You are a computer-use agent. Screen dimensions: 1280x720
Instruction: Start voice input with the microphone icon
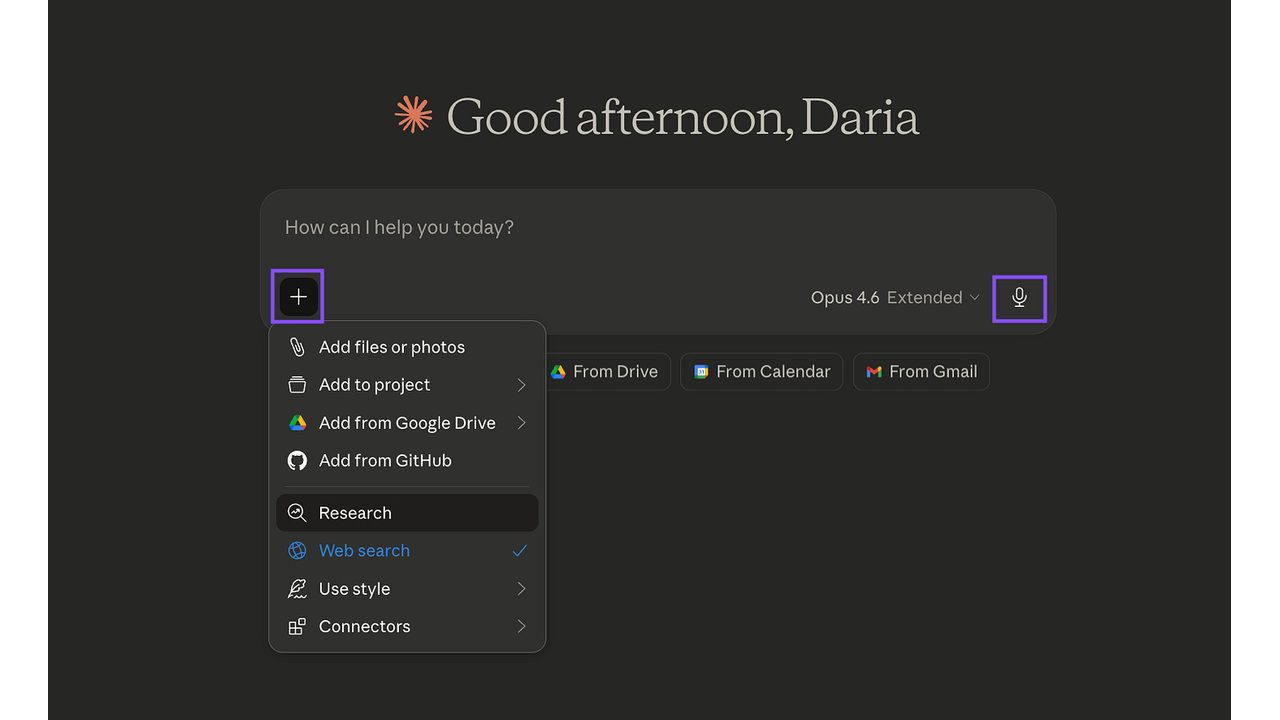click(1019, 298)
